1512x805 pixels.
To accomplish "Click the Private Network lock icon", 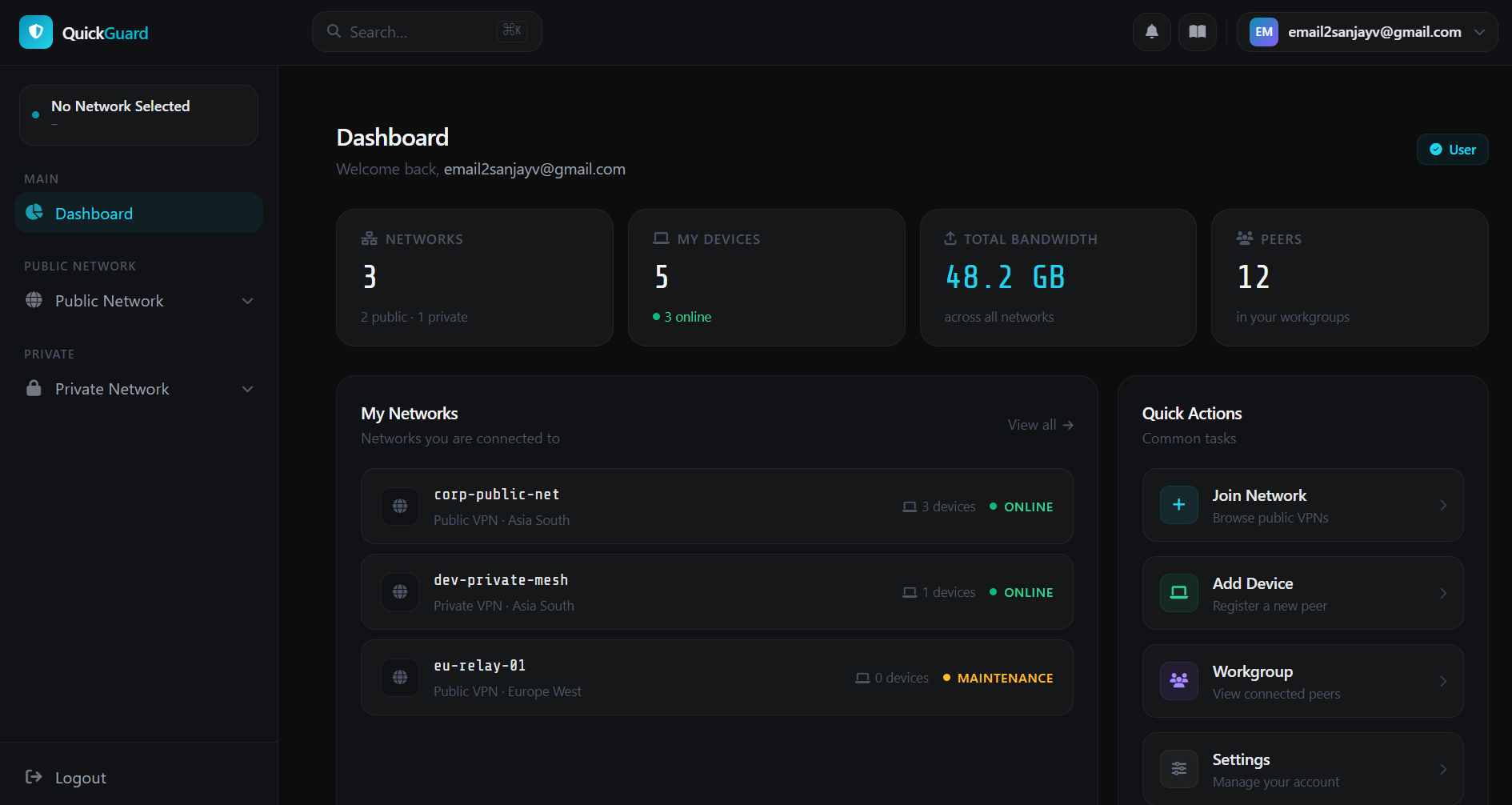I will click(x=34, y=388).
